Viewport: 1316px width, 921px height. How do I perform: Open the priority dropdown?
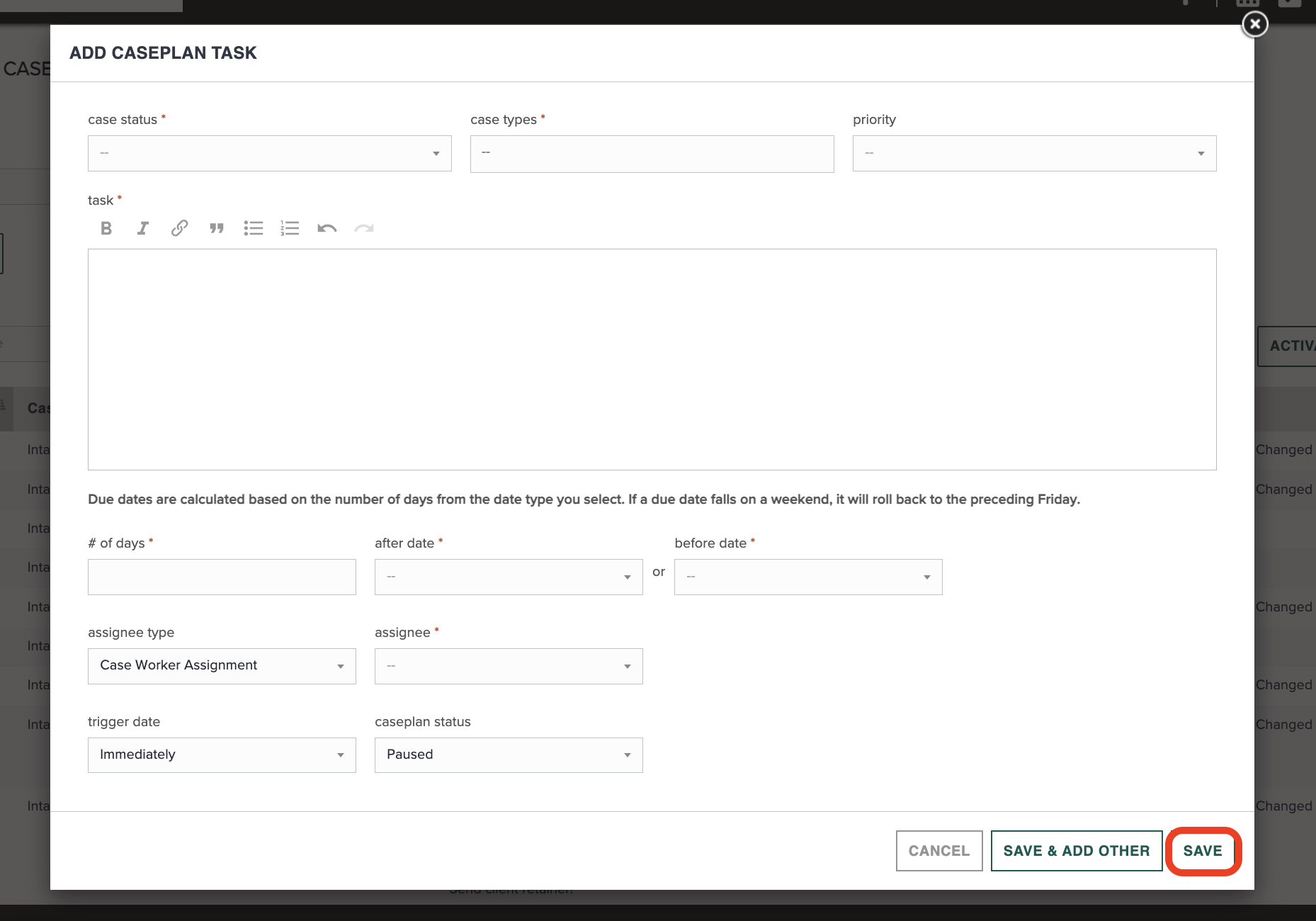pyautogui.click(x=1033, y=153)
